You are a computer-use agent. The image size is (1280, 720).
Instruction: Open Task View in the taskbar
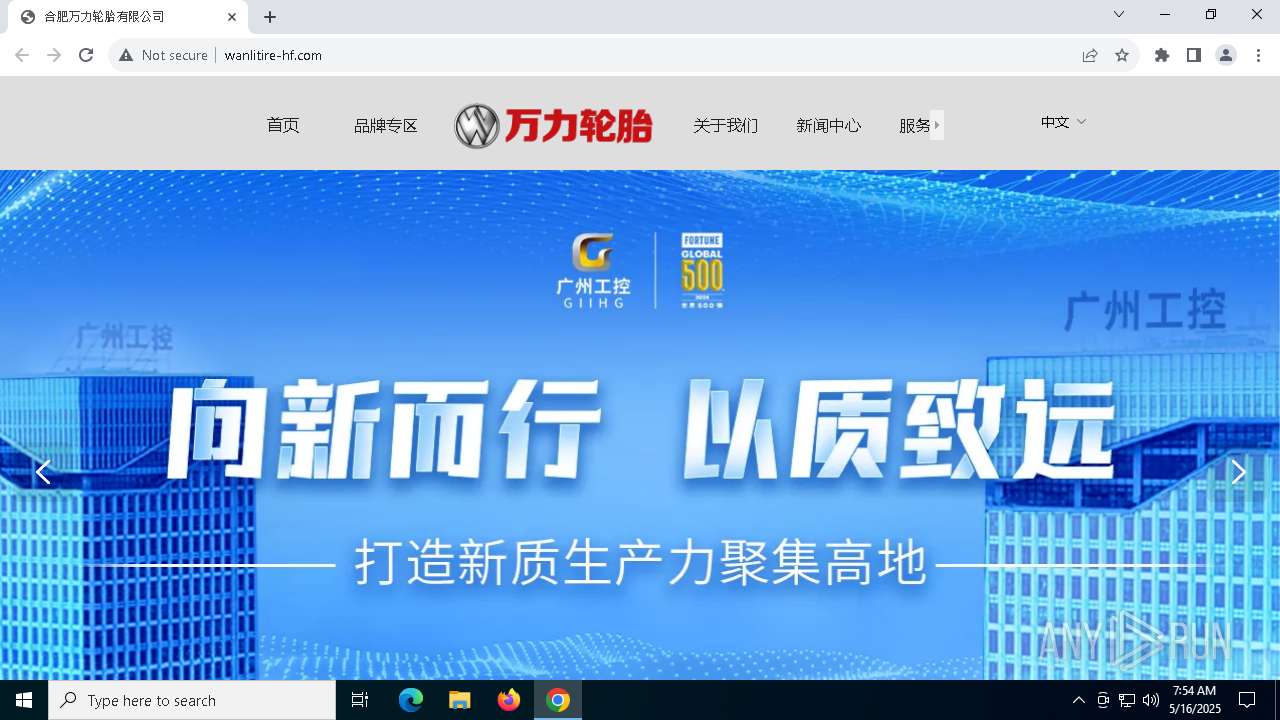360,700
